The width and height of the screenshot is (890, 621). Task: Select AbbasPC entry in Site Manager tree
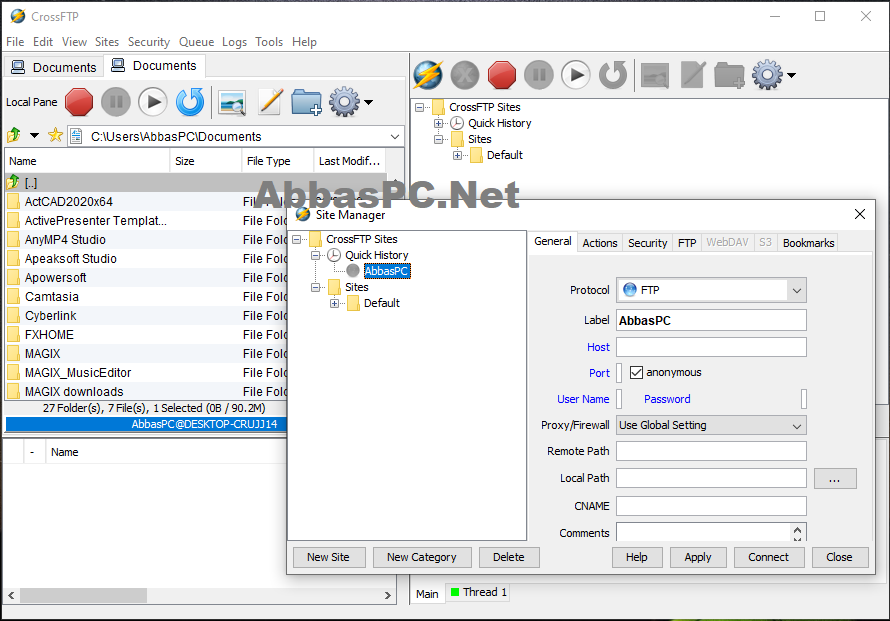[387, 271]
